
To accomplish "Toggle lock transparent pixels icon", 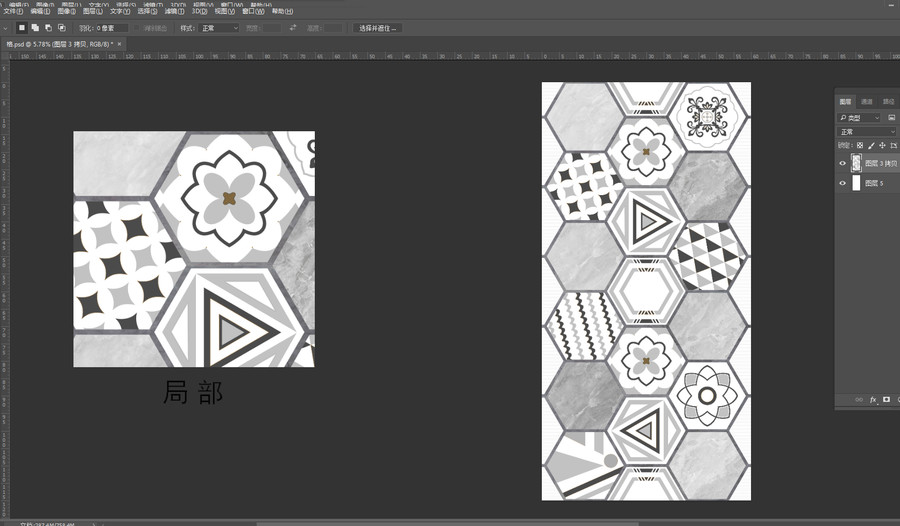I will point(860,146).
